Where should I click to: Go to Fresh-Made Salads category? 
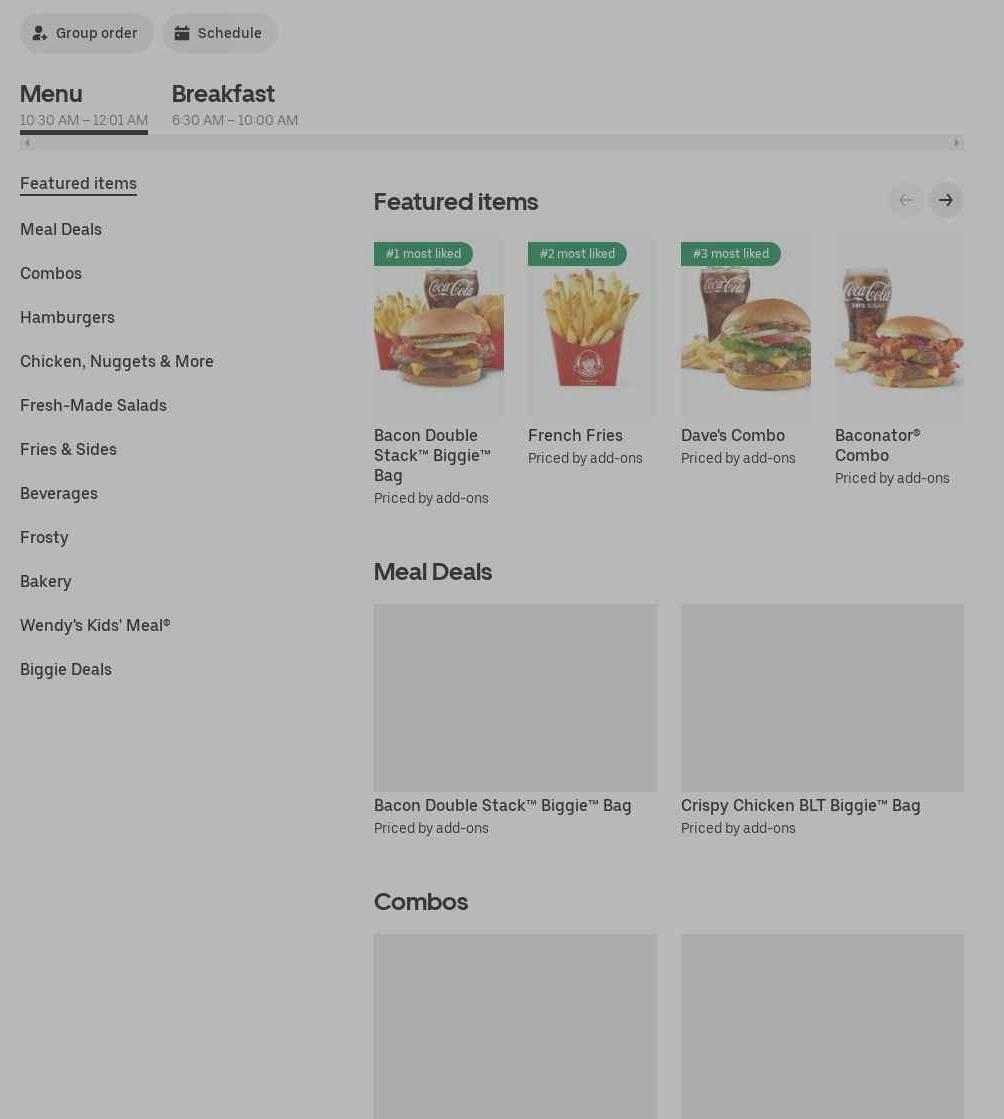coord(93,405)
